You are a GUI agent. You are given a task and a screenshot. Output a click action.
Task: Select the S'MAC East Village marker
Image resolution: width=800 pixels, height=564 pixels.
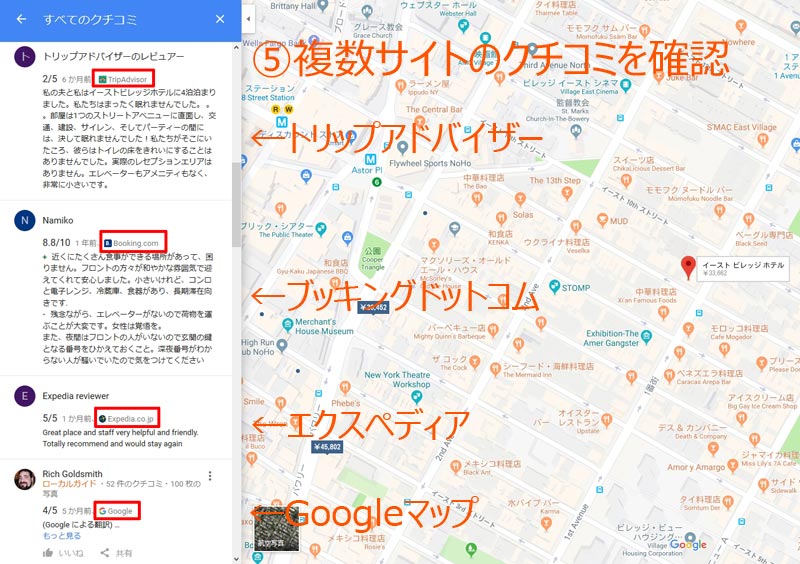(763, 139)
